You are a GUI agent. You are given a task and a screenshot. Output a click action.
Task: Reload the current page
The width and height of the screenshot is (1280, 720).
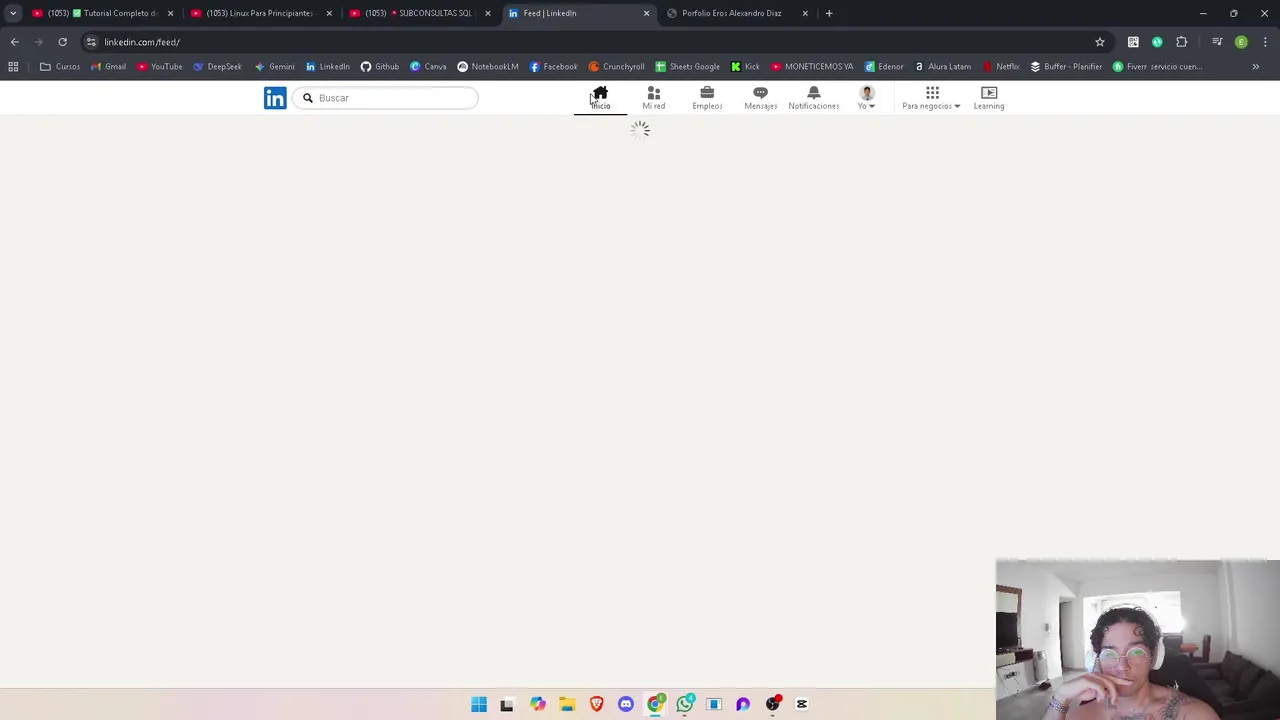click(62, 42)
